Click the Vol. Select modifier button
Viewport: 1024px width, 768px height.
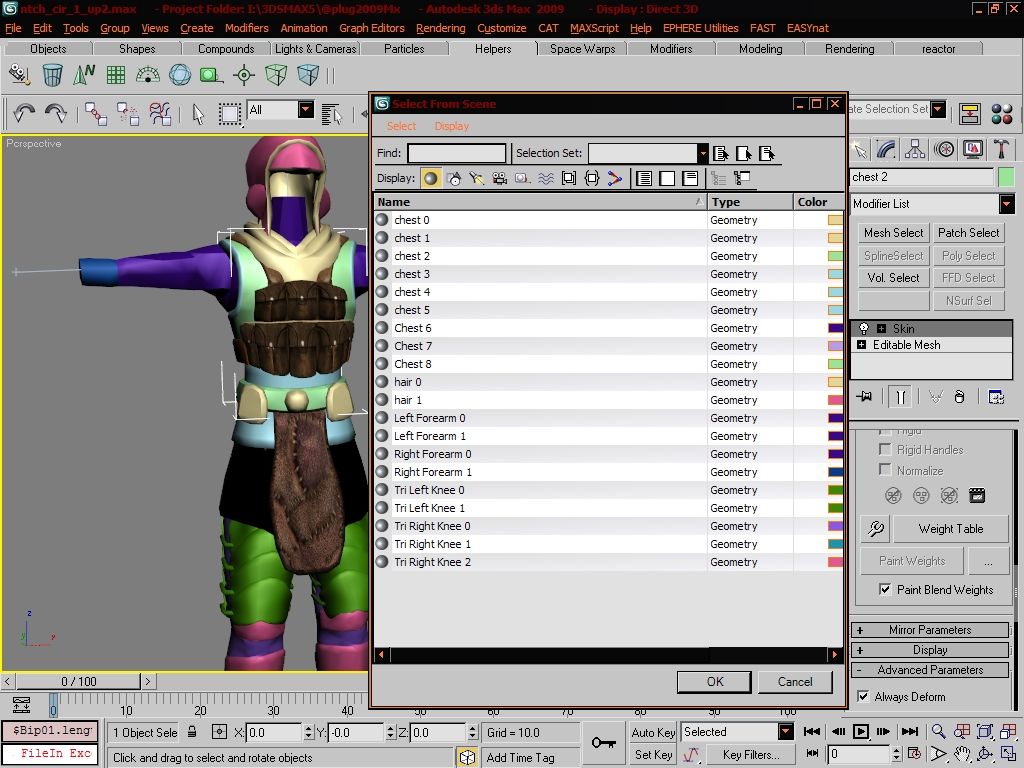pos(893,278)
